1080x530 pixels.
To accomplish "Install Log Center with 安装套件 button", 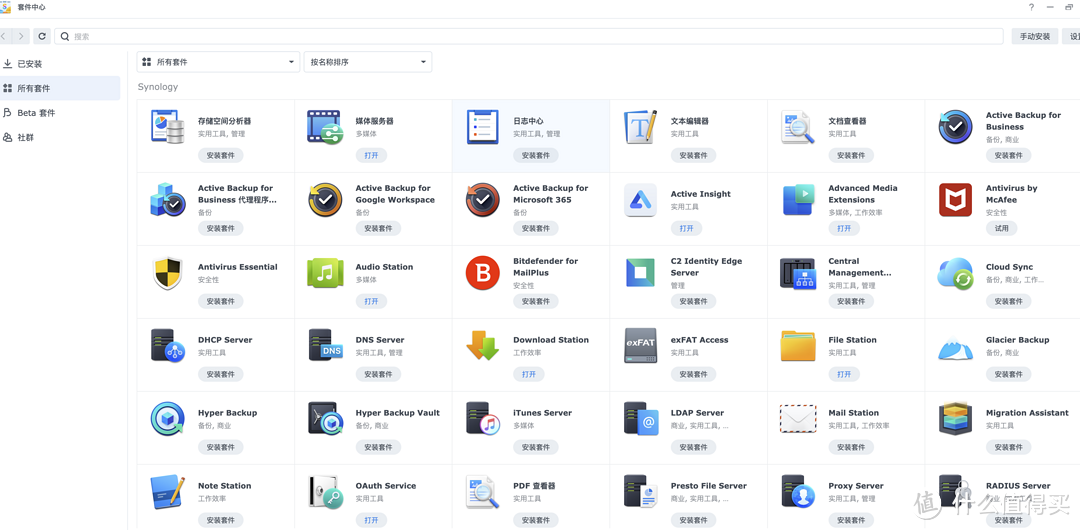I will [x=535, y=155].
